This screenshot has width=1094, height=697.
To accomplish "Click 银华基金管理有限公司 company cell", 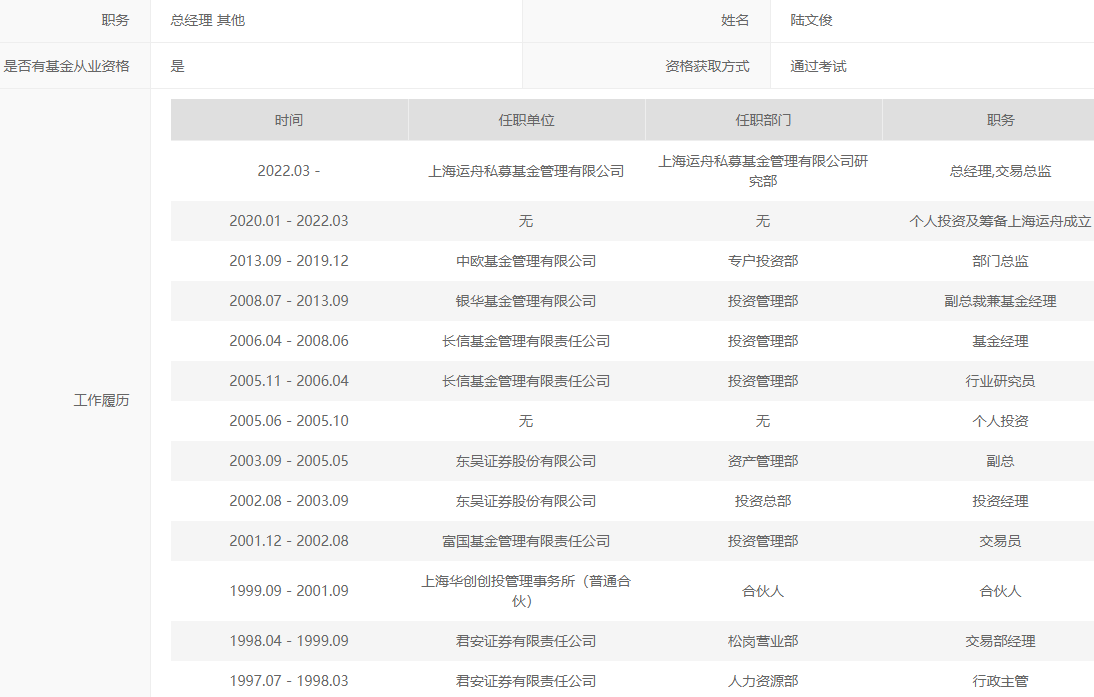I will (527, 301).
